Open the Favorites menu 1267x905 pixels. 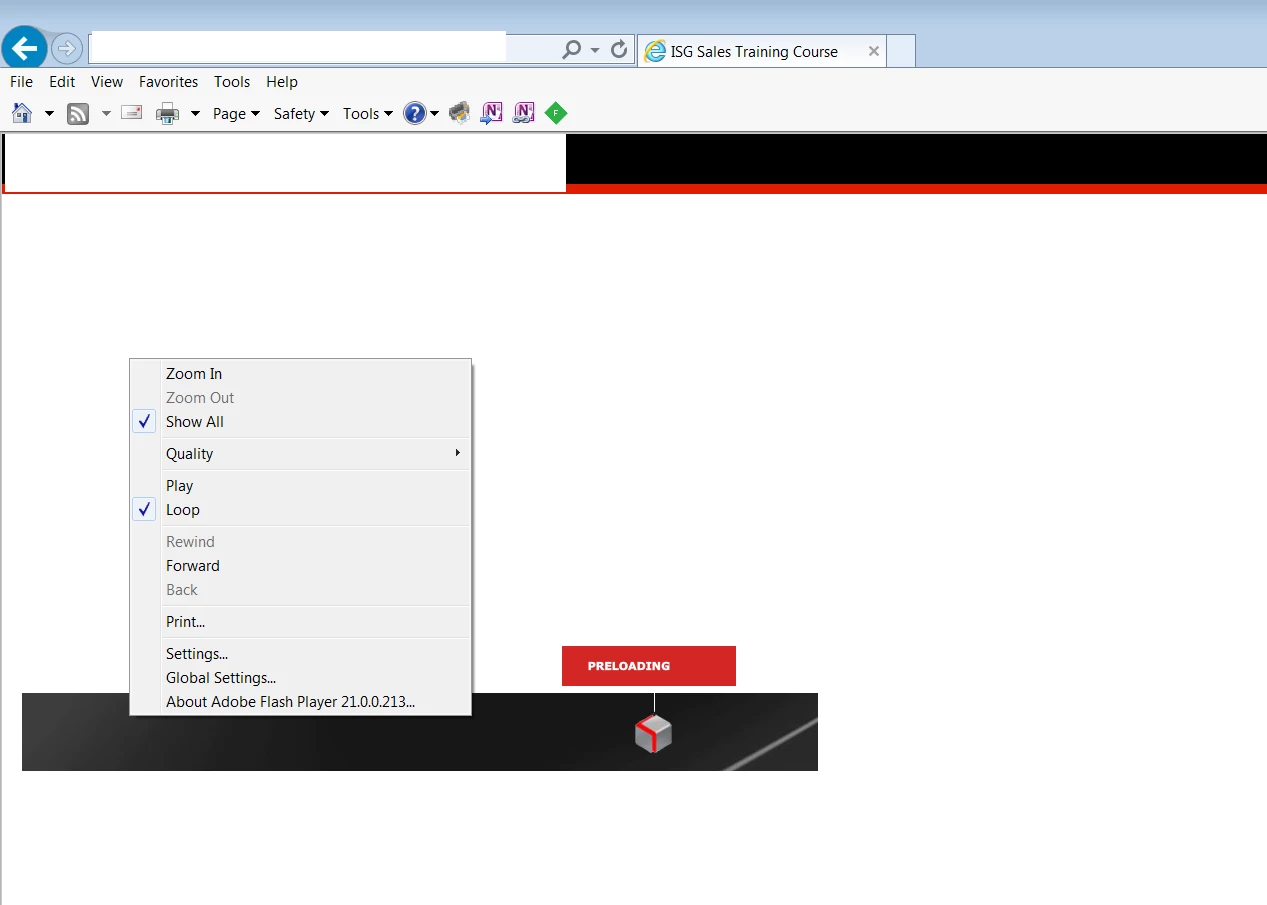coord(168,82)
